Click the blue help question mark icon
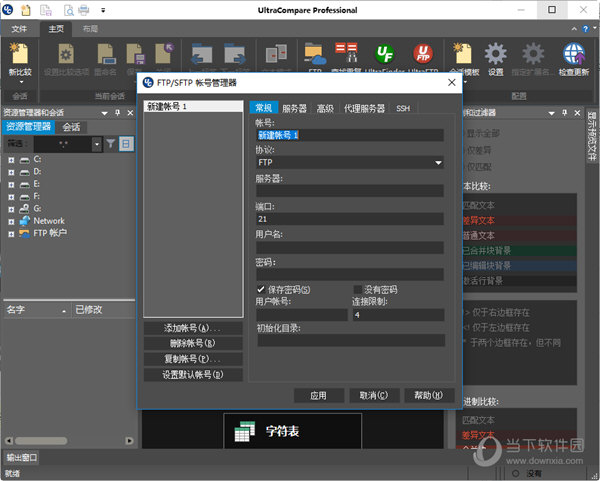This screenshot has height=481, width=600. [585, 29]
